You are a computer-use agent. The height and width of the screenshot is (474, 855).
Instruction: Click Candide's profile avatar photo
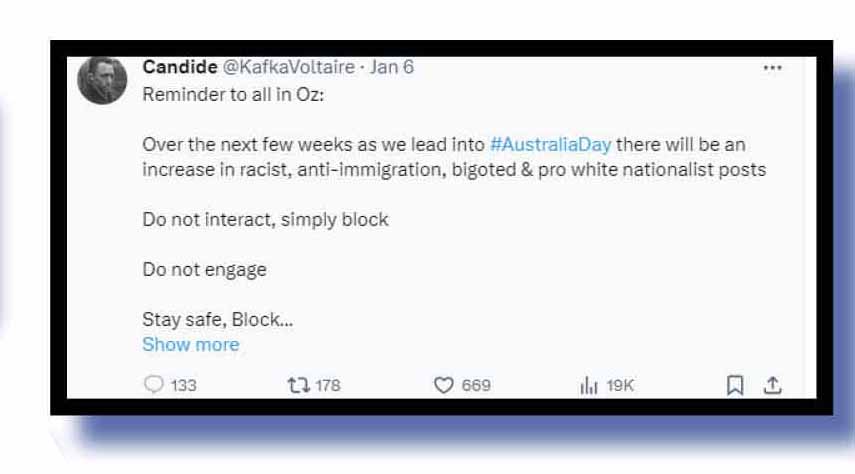click(102, 80)
